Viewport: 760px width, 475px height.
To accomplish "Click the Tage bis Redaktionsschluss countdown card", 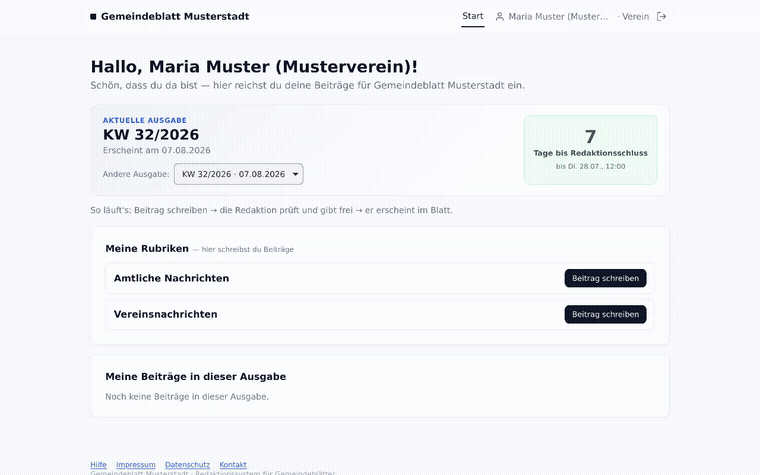I will pyautogui.click(x=590, y=150).
